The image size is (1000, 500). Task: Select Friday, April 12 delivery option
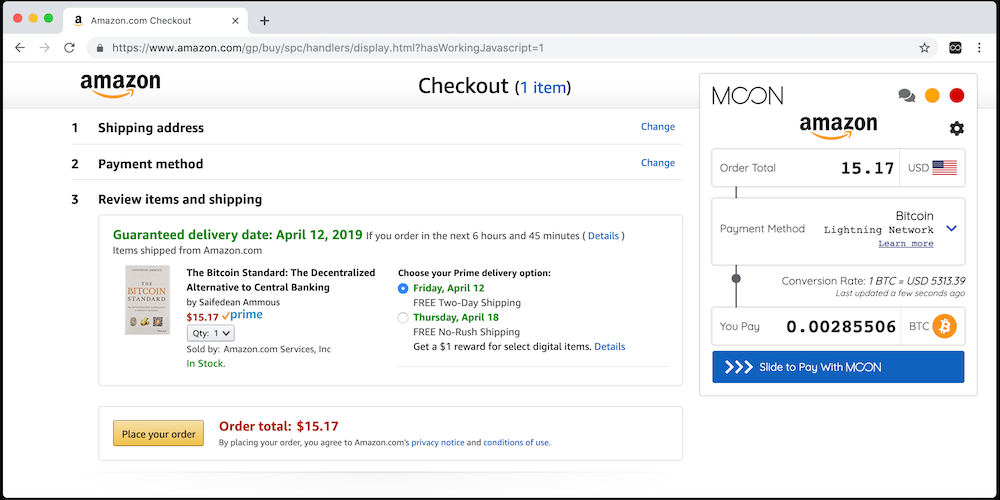tap(403, 288)
